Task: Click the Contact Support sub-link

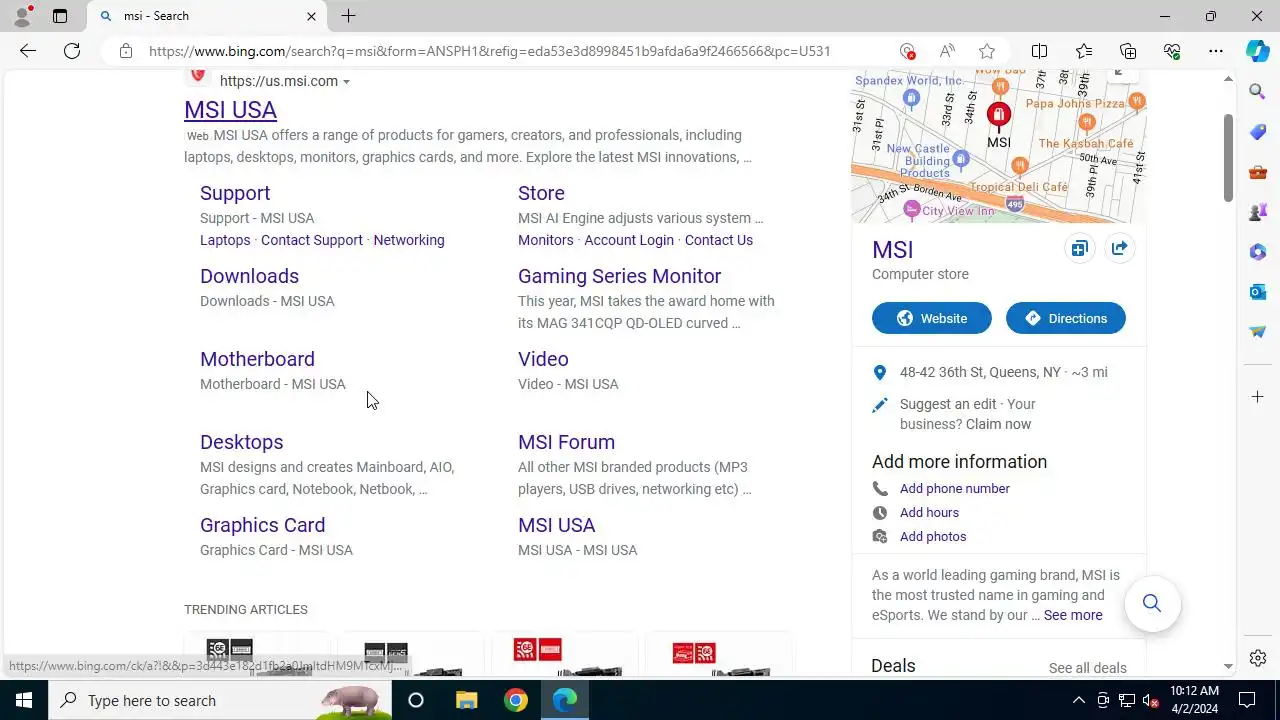Action: [x=312, y=240]
